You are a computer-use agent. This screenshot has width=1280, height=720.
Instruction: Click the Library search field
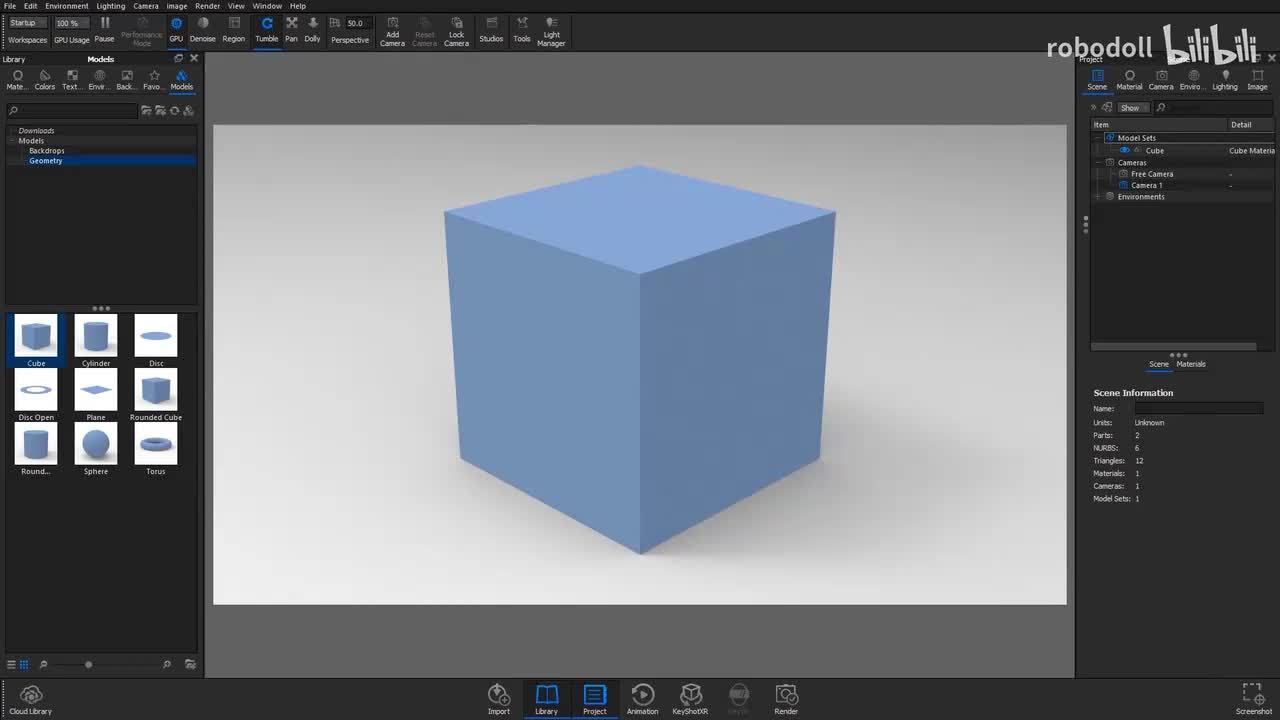[73, 111]
